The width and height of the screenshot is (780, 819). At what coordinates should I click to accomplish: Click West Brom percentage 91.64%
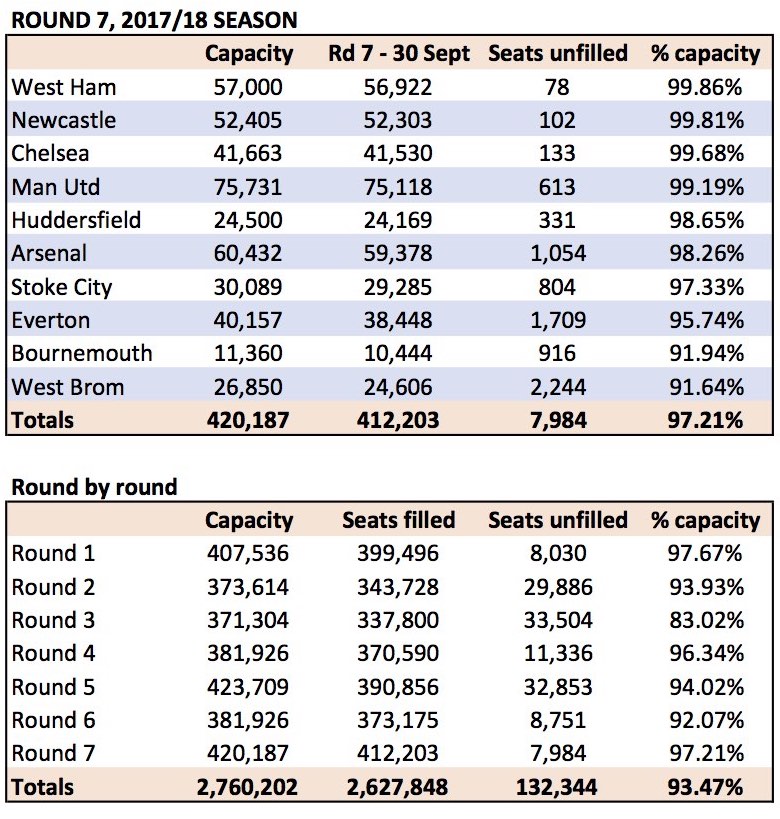pyautogui.click(x=706, y=387)
